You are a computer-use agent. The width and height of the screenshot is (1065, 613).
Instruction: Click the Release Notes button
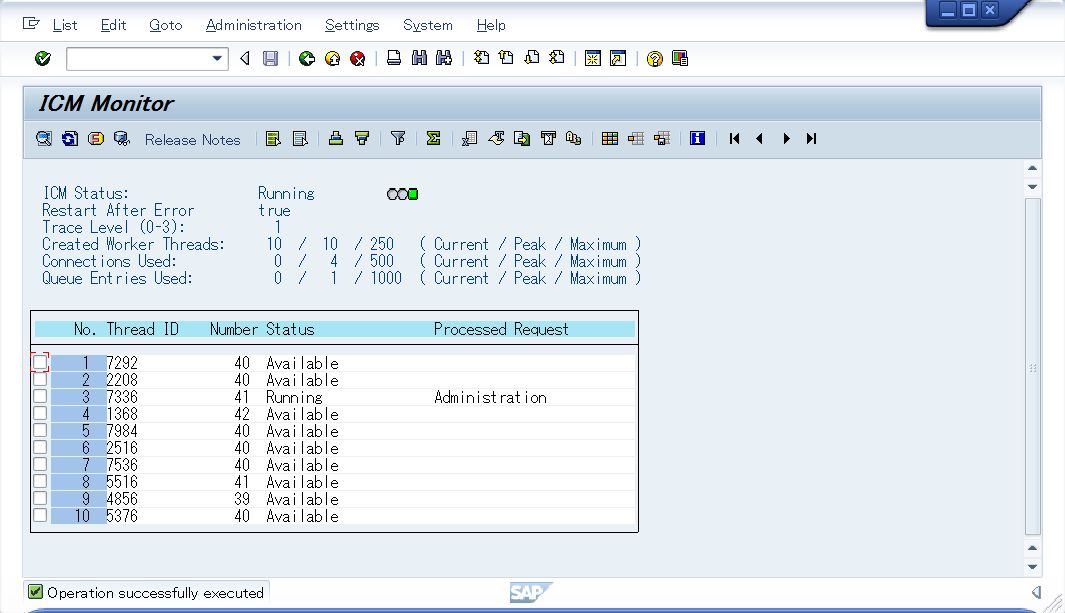(192, 140)
